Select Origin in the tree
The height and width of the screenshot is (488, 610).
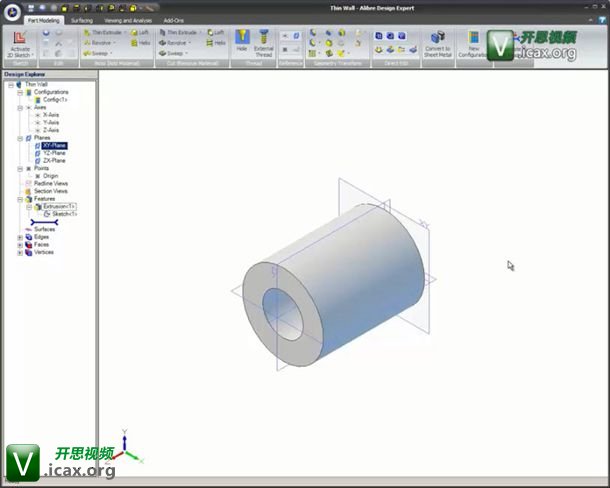51,176
